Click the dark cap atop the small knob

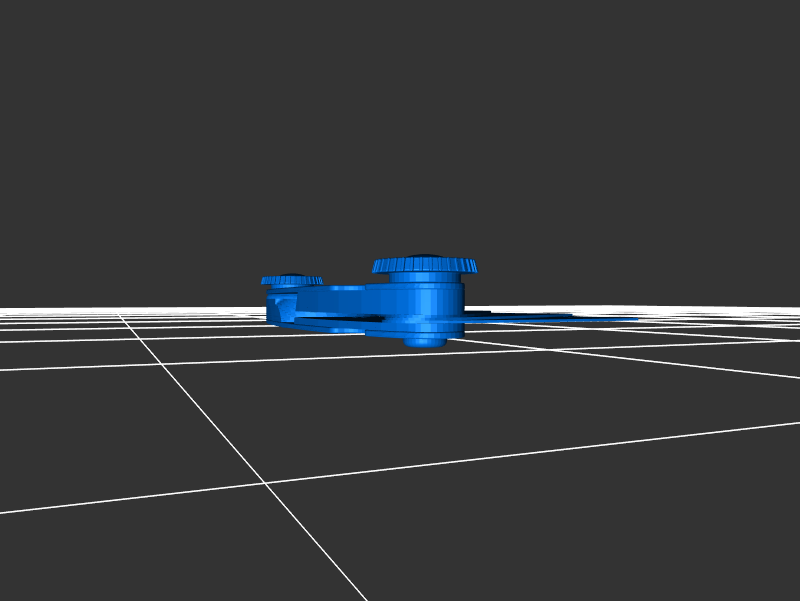coord(291,275)
